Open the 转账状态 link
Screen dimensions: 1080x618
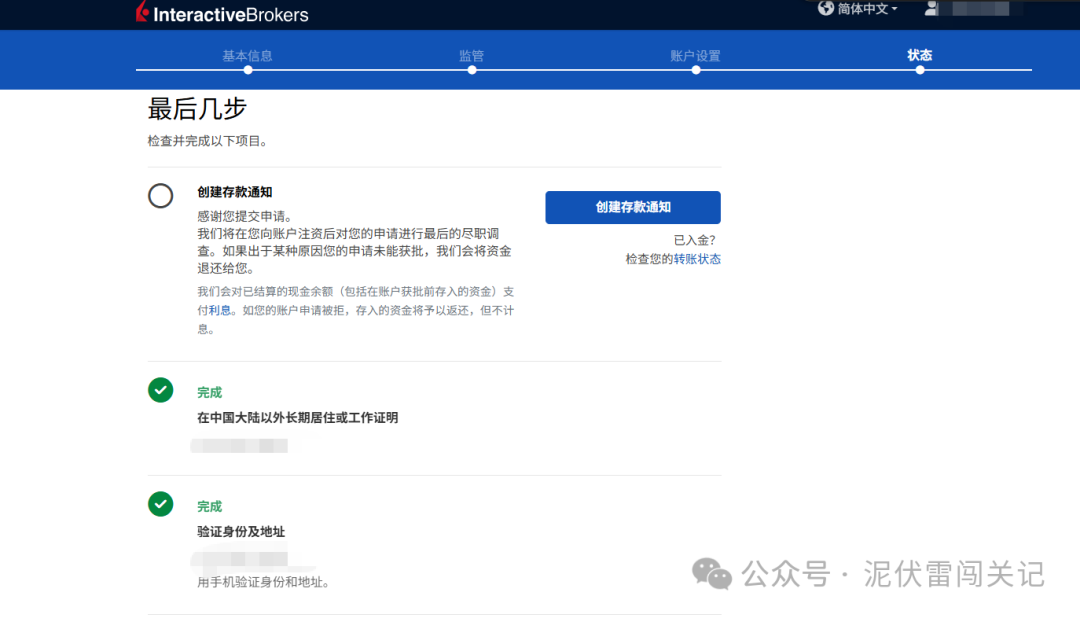tap(696, 258)
